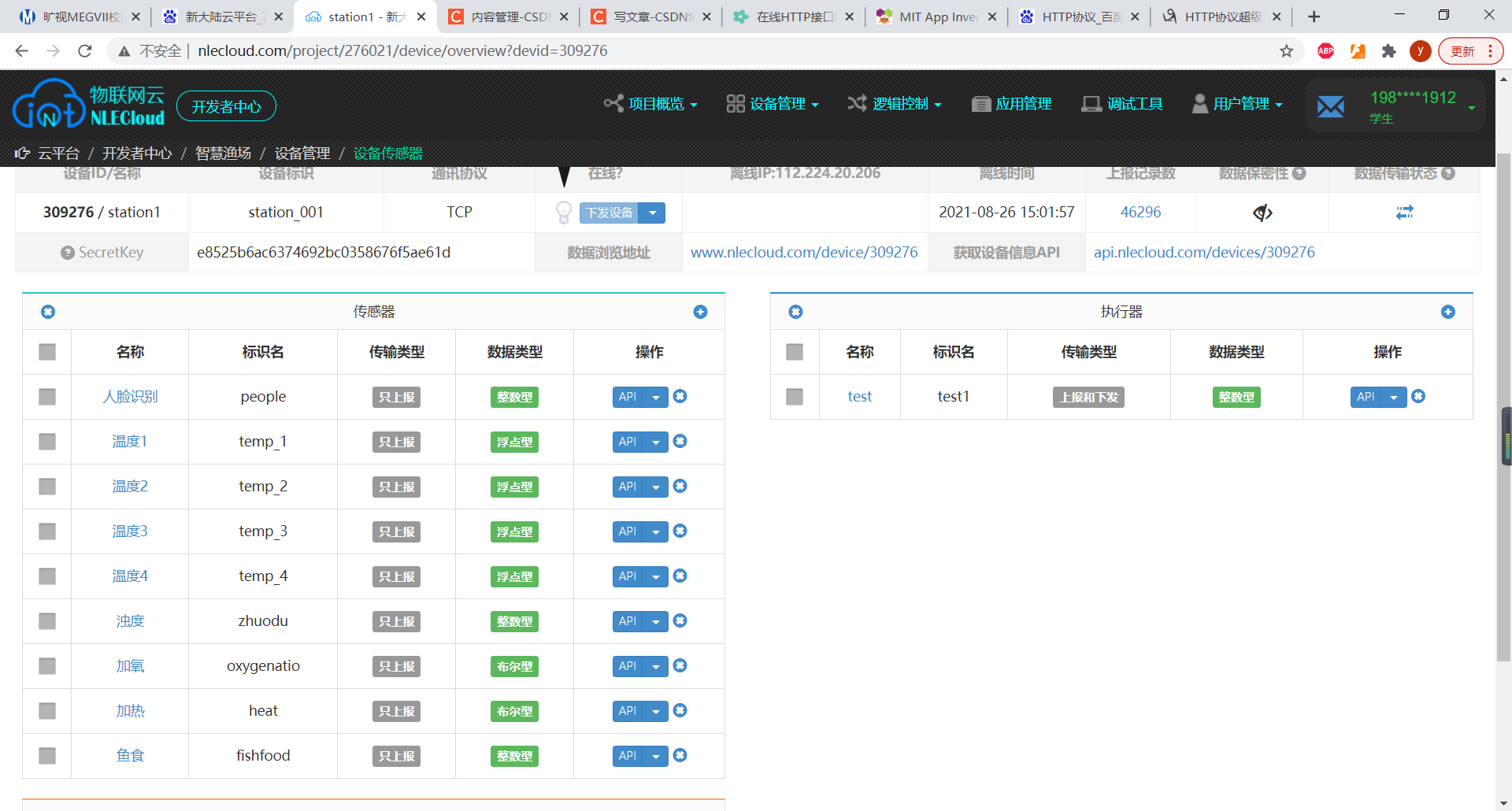Check the checkbox for zhuodu sensor row
The width and height of the screenshot is (1512, 811).
click(x=47, y=621)
